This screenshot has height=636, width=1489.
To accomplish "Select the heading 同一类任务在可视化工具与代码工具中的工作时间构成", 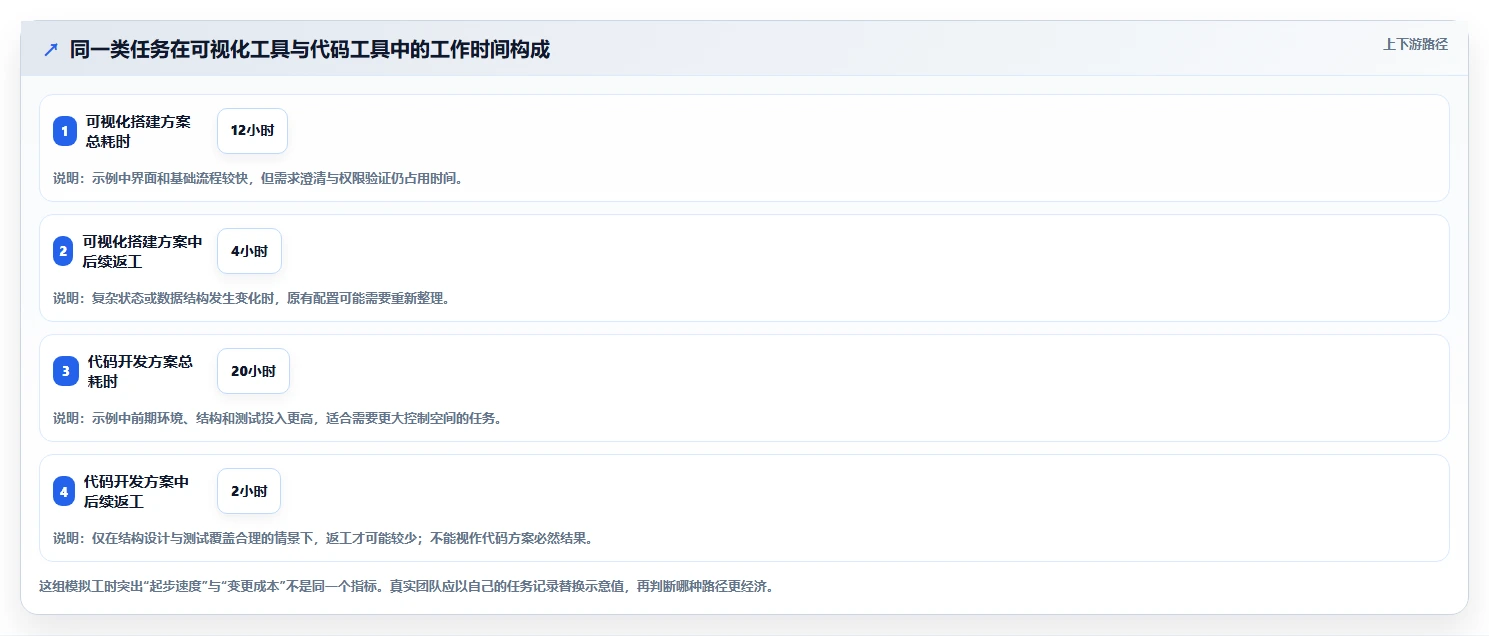I will click(x=310, y=50).
